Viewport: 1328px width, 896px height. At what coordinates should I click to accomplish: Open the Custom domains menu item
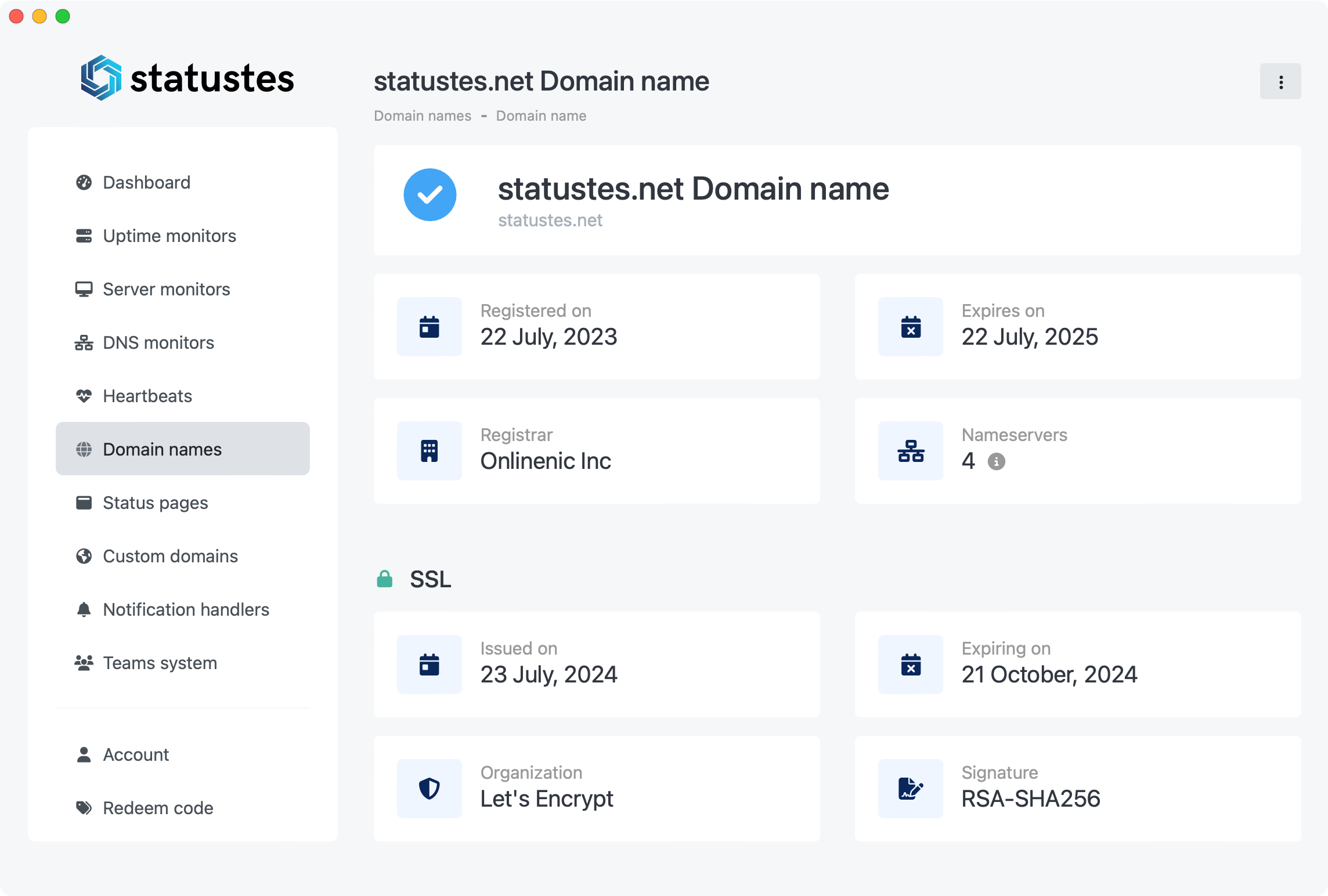[170, 556]
